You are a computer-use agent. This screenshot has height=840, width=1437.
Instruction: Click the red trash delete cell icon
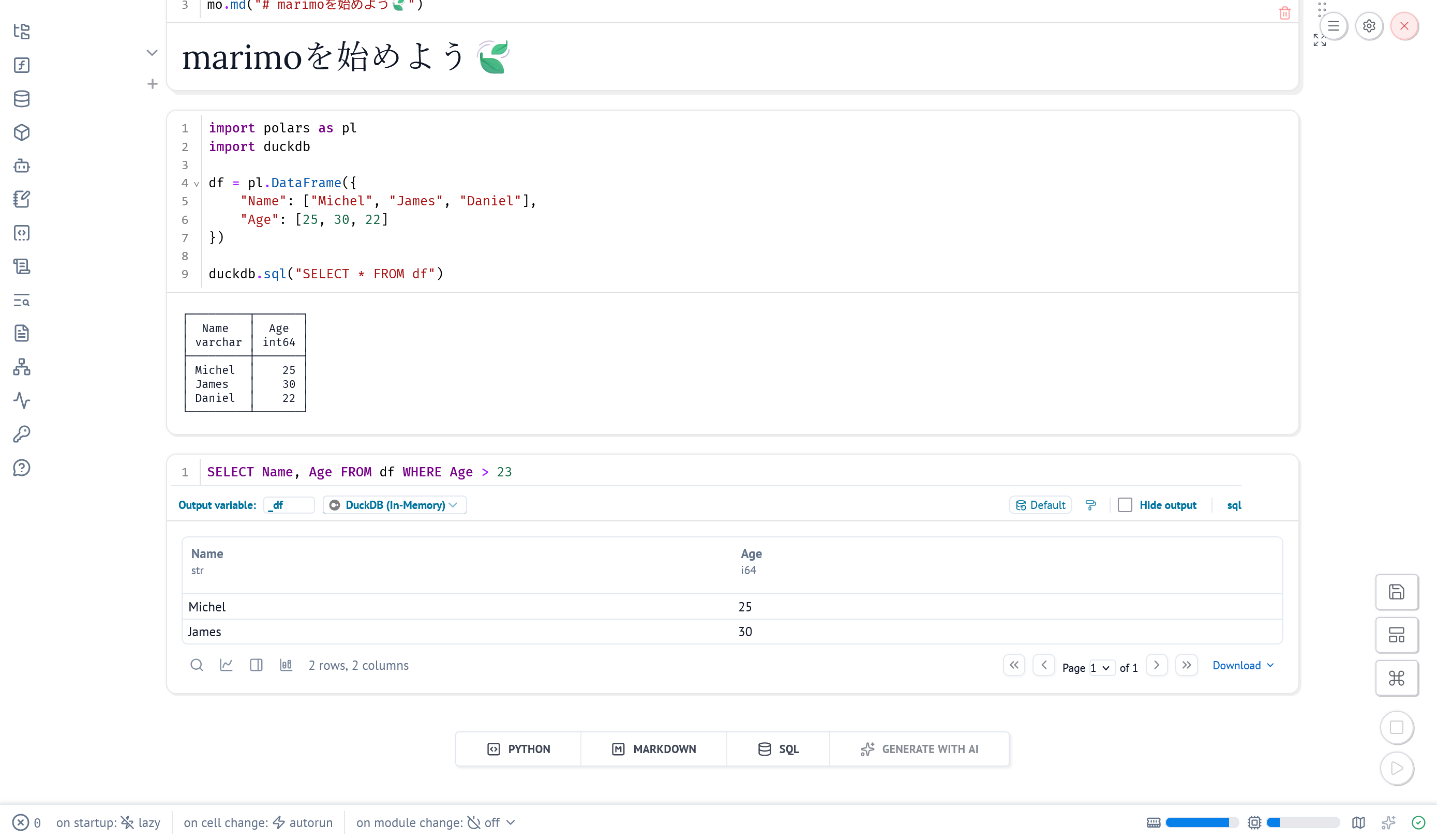1284,13
